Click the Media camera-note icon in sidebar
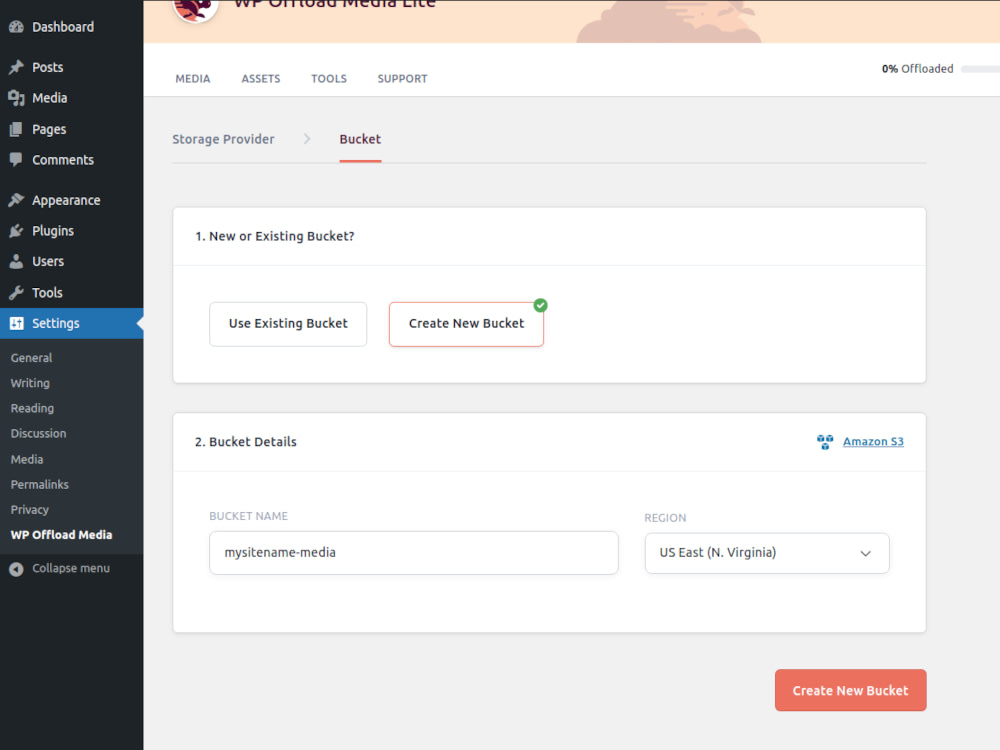1000x750 pixels. pyautogui.click(x=16, y=98)
